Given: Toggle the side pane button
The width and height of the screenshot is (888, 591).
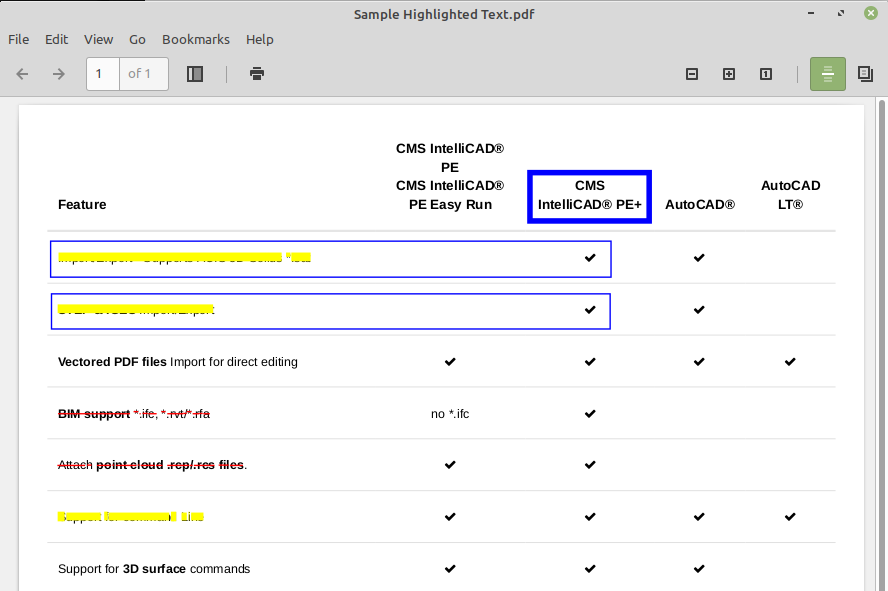Looking at the screenshot, I should [x=195, y=74].
